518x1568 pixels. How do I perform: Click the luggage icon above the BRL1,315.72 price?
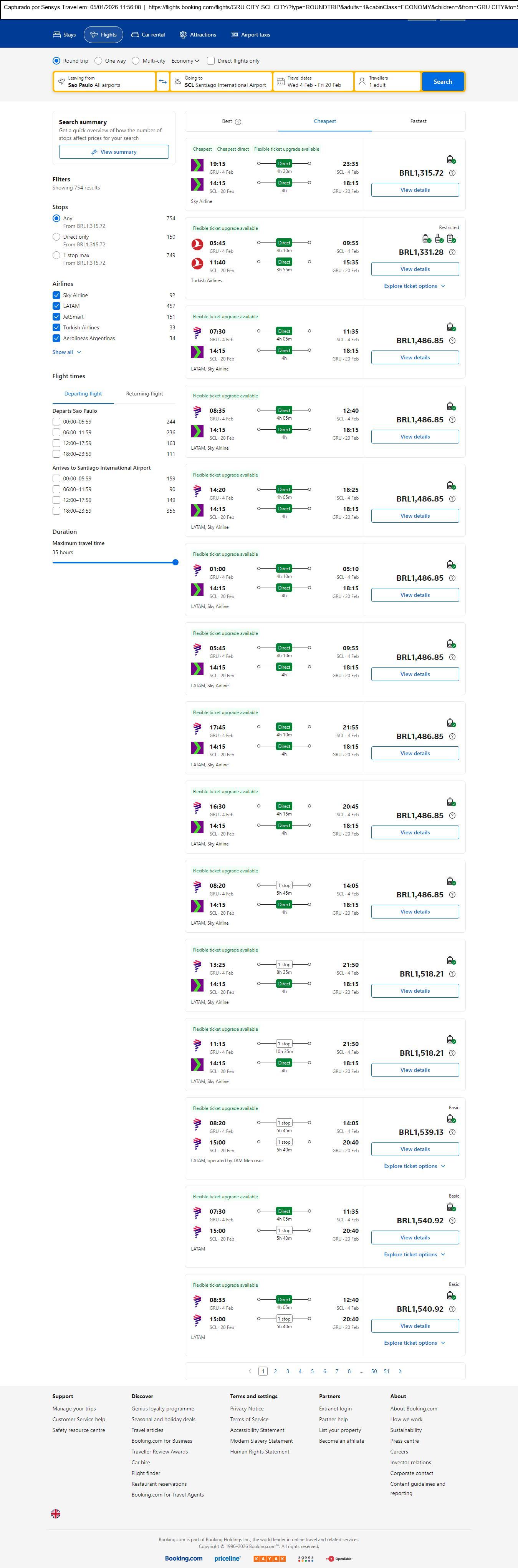pyautogui.click(x=451, y=159)
